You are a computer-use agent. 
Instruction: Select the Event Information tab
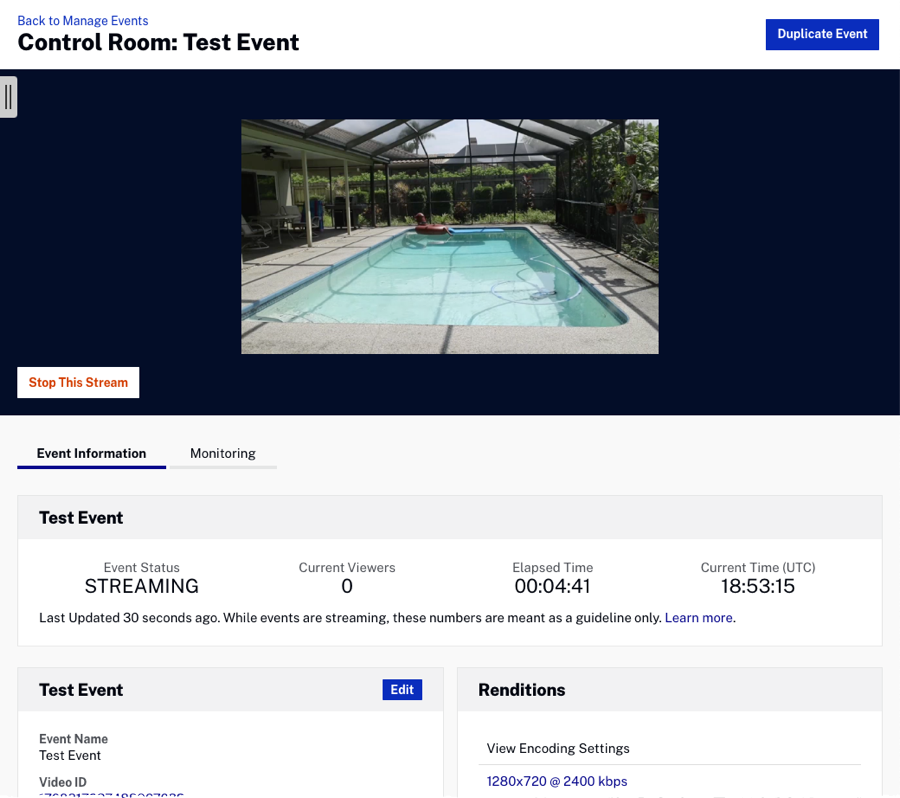point(91,453)
